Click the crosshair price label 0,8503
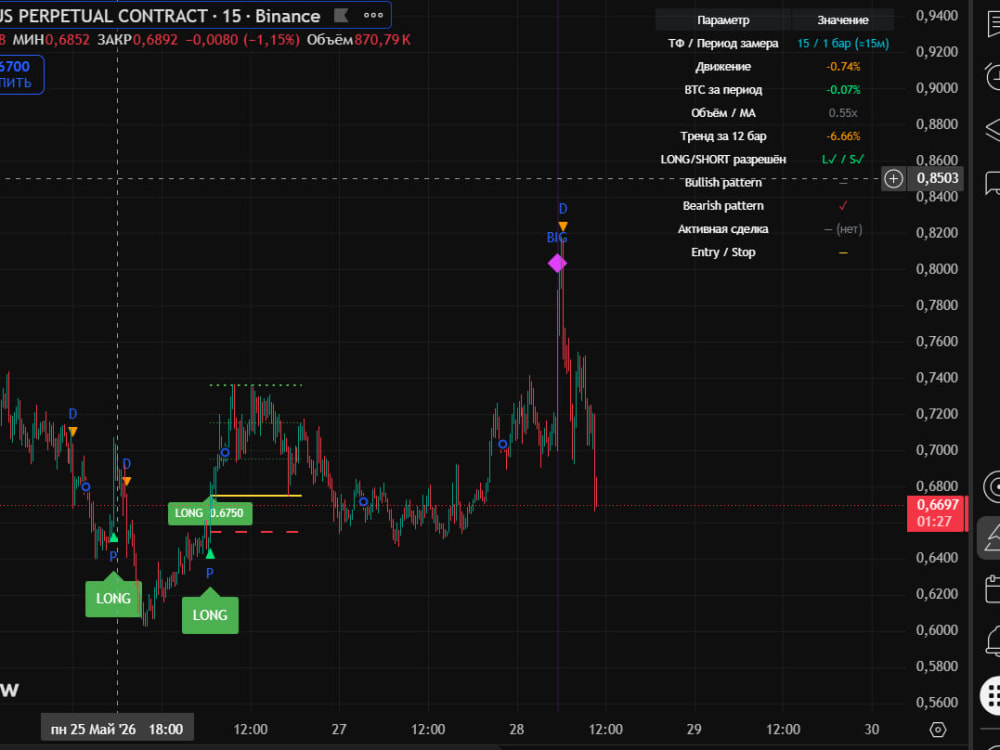1000x750 pixels. (x=937, y=179)
